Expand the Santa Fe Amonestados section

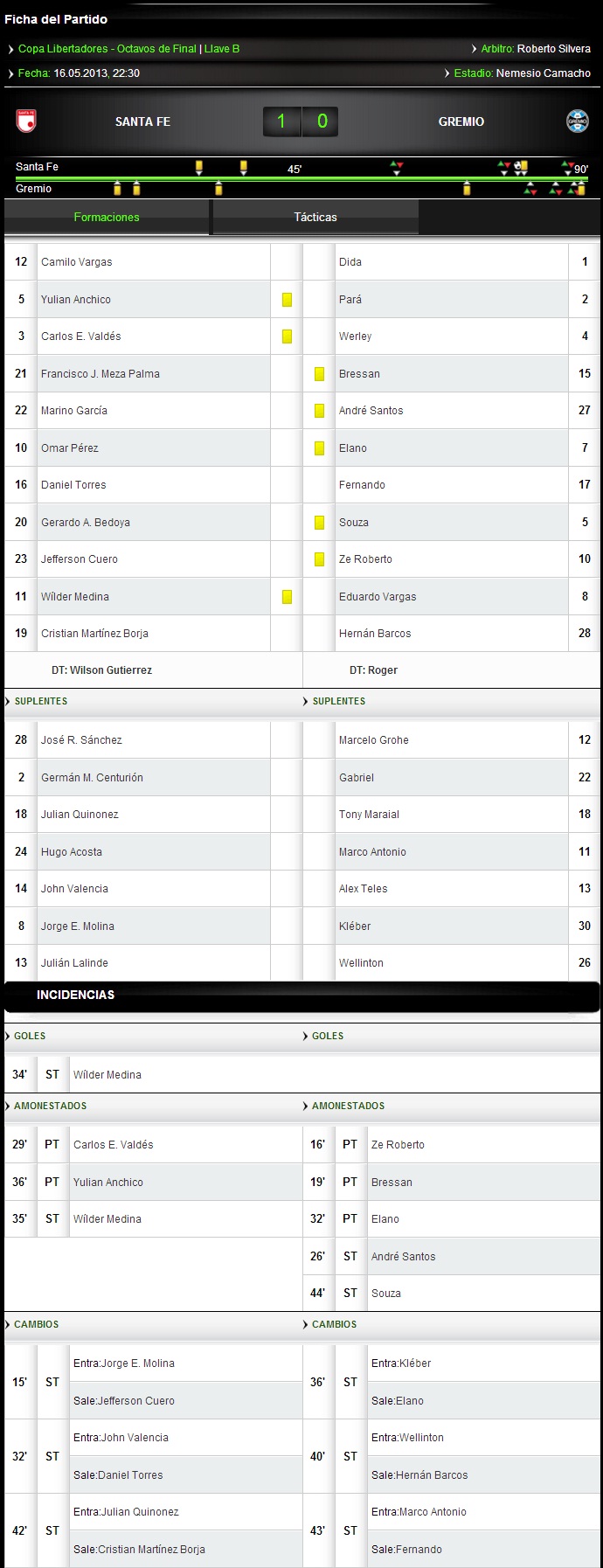50,1106
